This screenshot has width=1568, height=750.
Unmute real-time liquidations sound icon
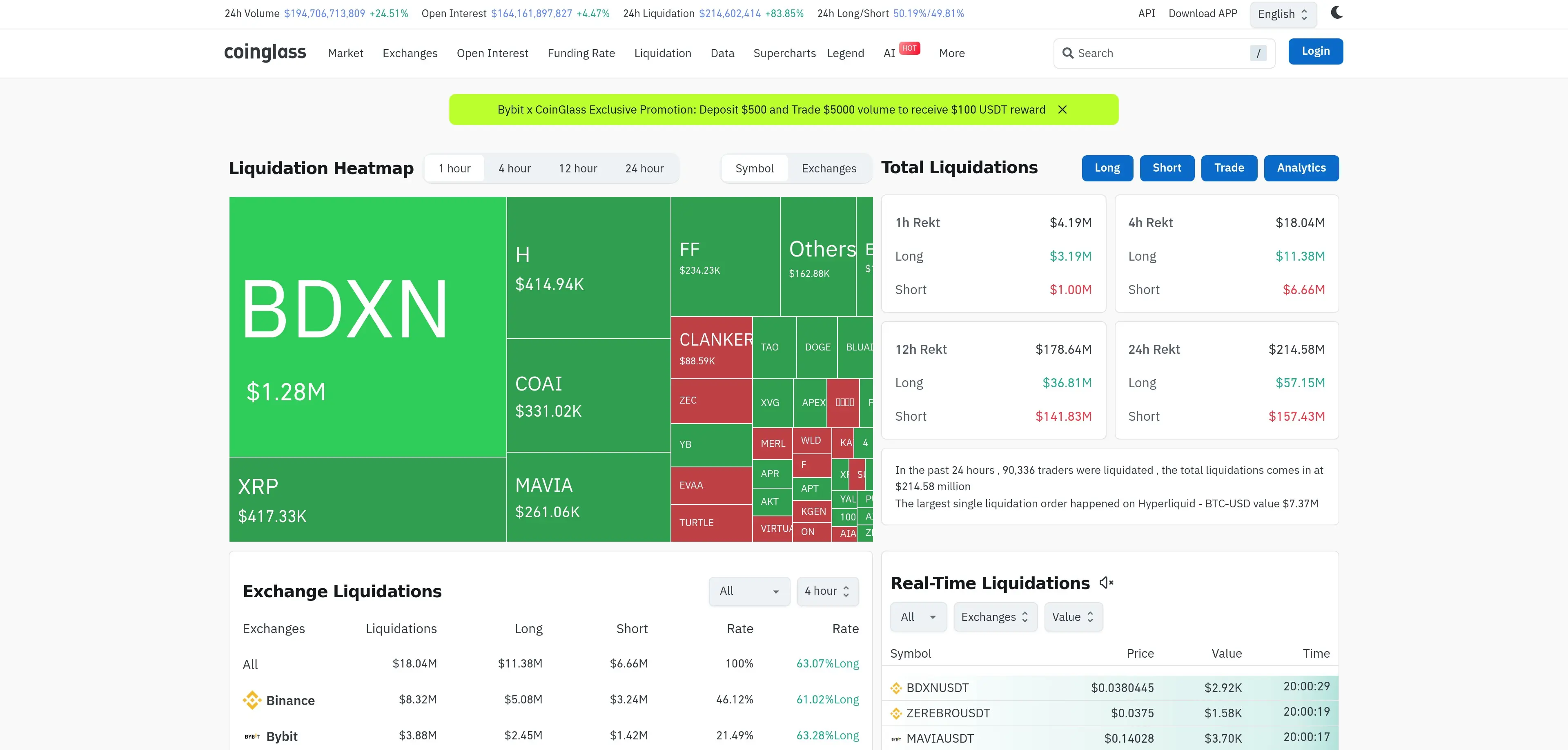tap(1106, 583)
